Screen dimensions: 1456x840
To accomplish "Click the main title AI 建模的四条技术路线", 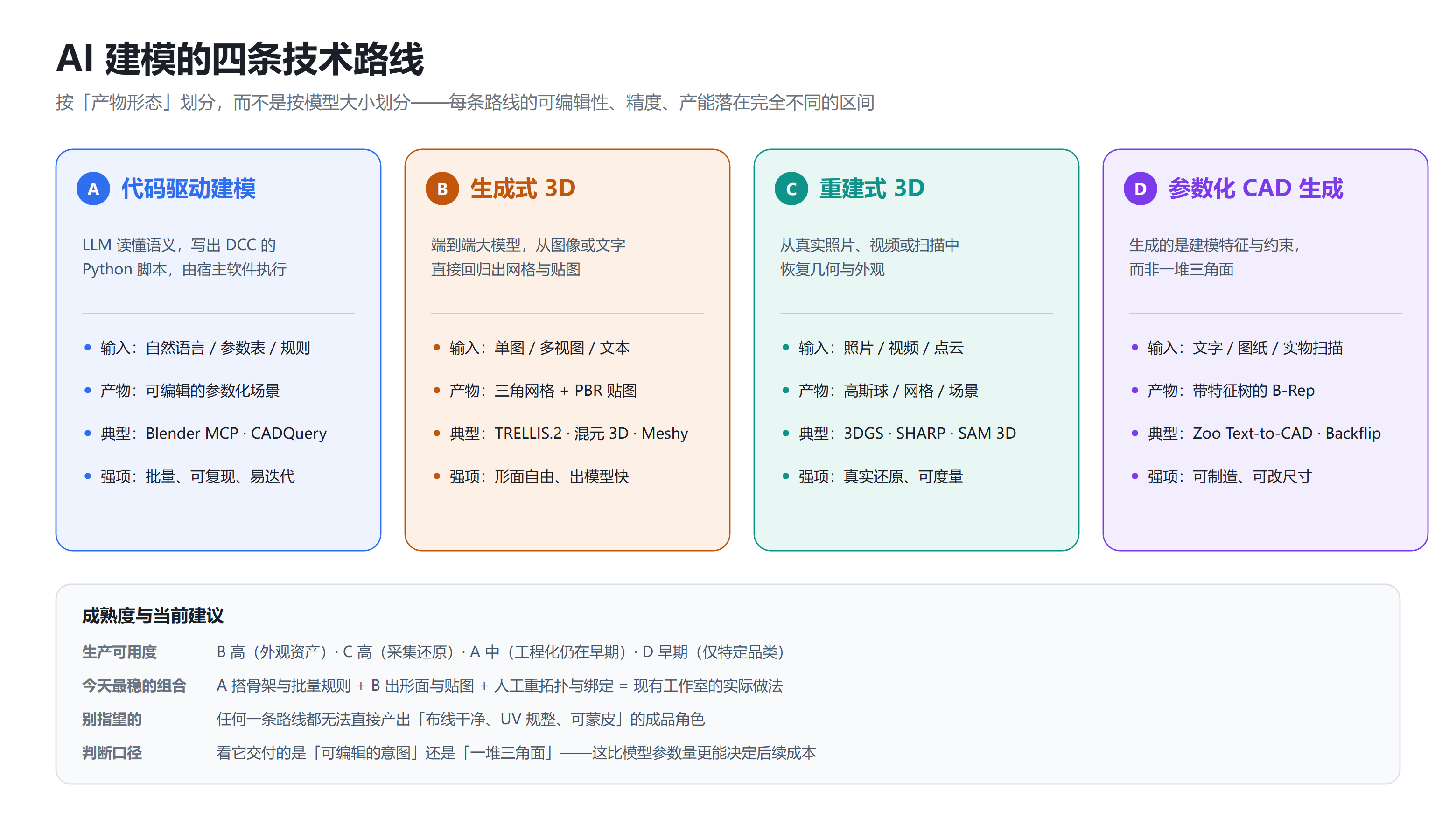I will (x=240, y=59).
